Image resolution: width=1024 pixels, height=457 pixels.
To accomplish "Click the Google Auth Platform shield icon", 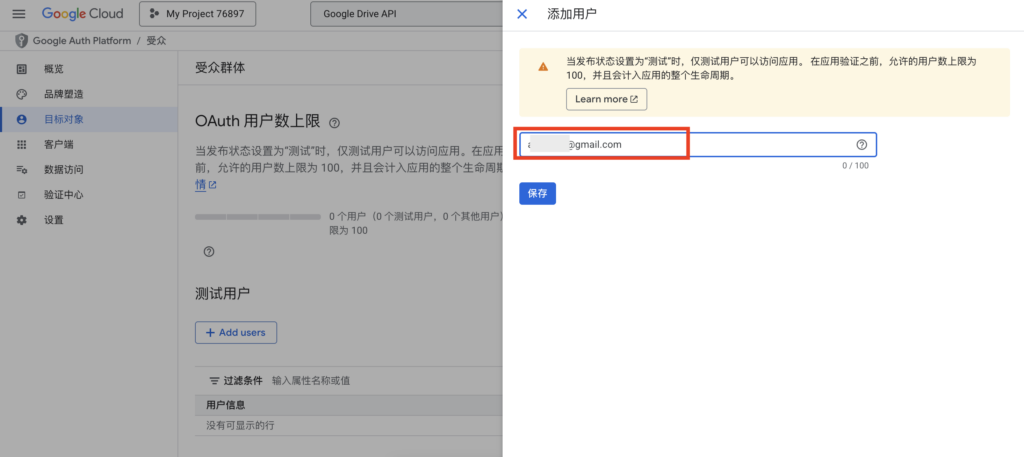I will 21,40.
